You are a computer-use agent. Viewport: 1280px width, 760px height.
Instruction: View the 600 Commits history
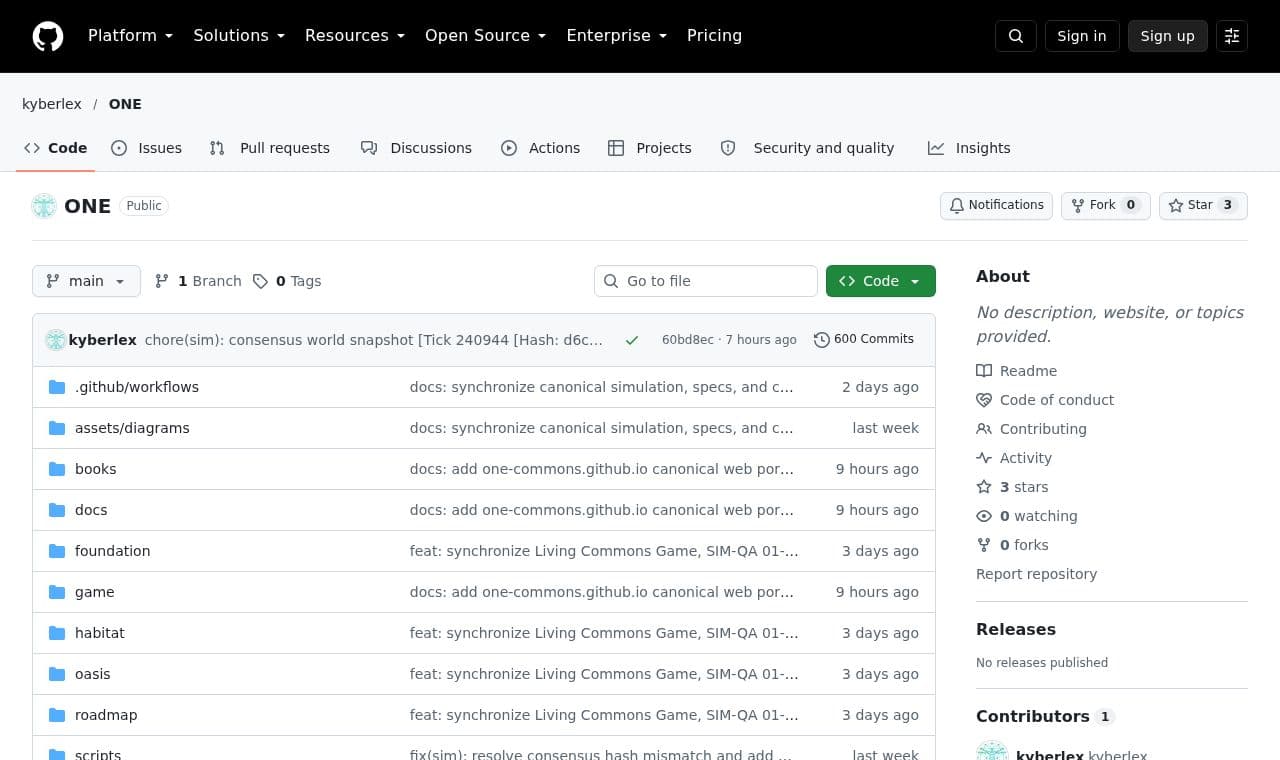pos(864,339)
